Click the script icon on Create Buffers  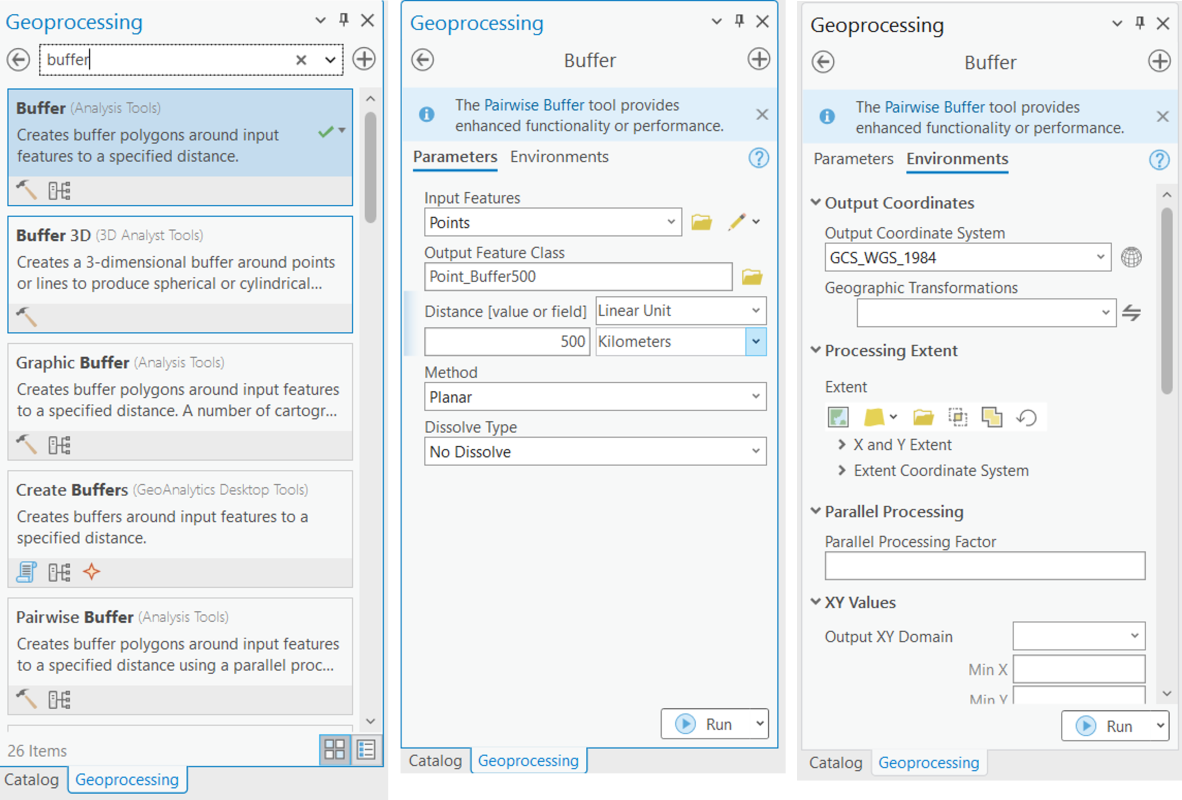[x=25, y=571]
